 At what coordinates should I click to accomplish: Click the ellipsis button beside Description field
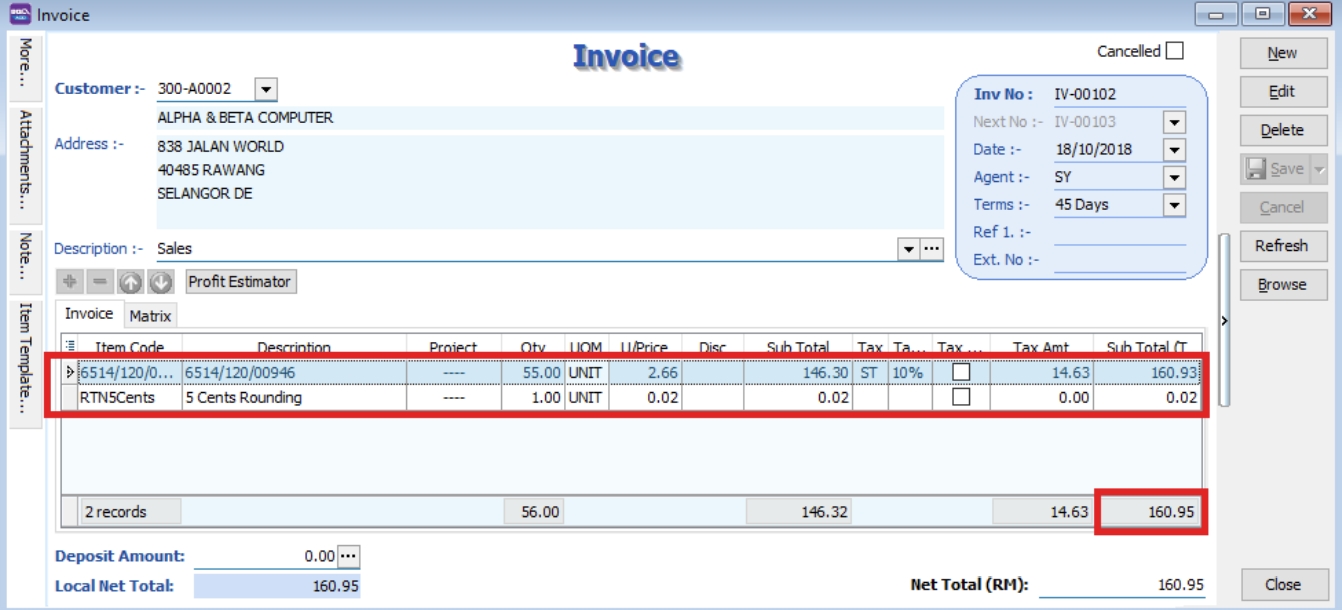coord(932,249)
